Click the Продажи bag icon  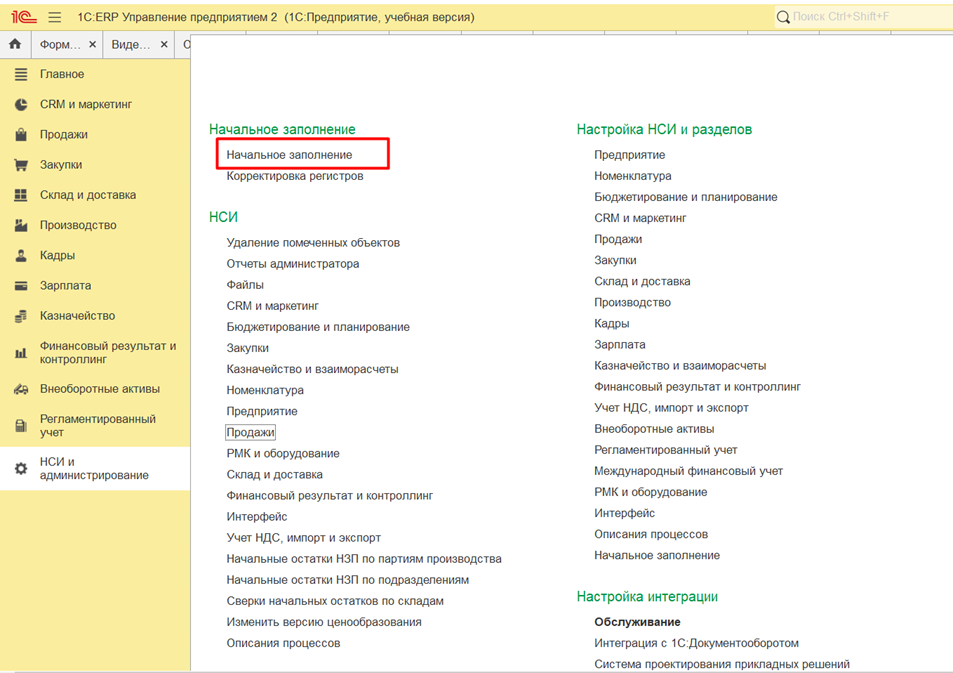(x=21, y=134)
